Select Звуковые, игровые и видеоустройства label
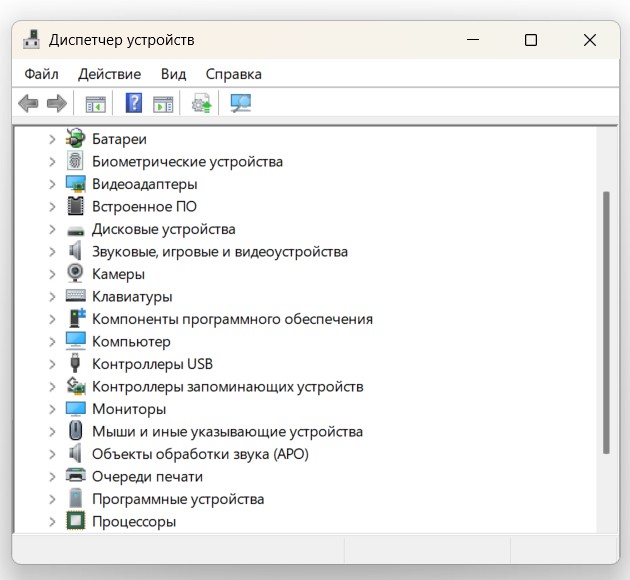This screenshot has height=580, width=630. point(220,252)
